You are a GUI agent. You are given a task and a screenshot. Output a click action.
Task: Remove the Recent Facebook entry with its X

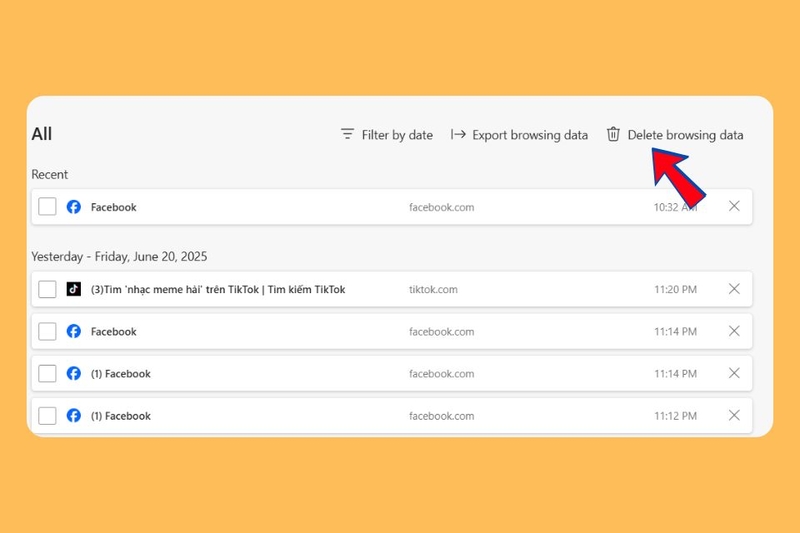(734, 206)
